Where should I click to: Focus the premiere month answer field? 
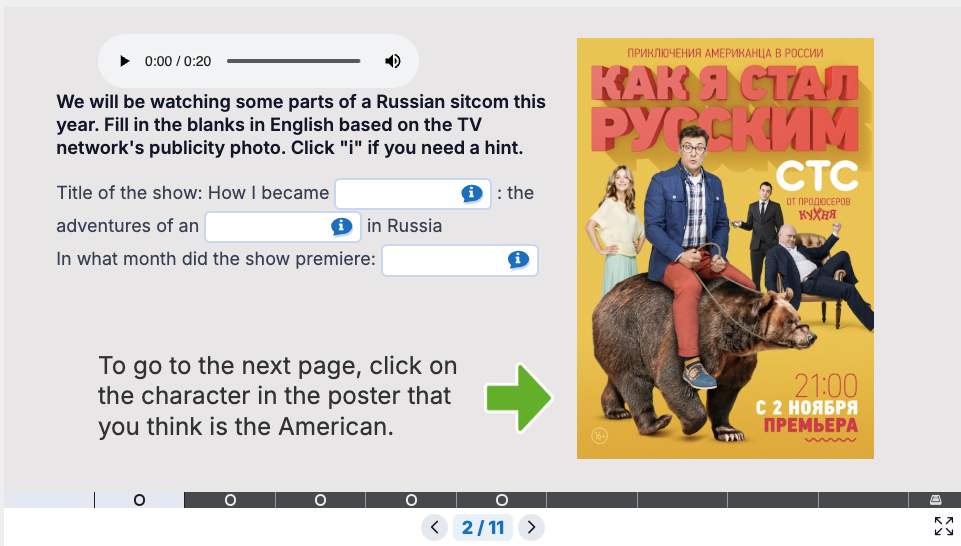tap(460, 260)
